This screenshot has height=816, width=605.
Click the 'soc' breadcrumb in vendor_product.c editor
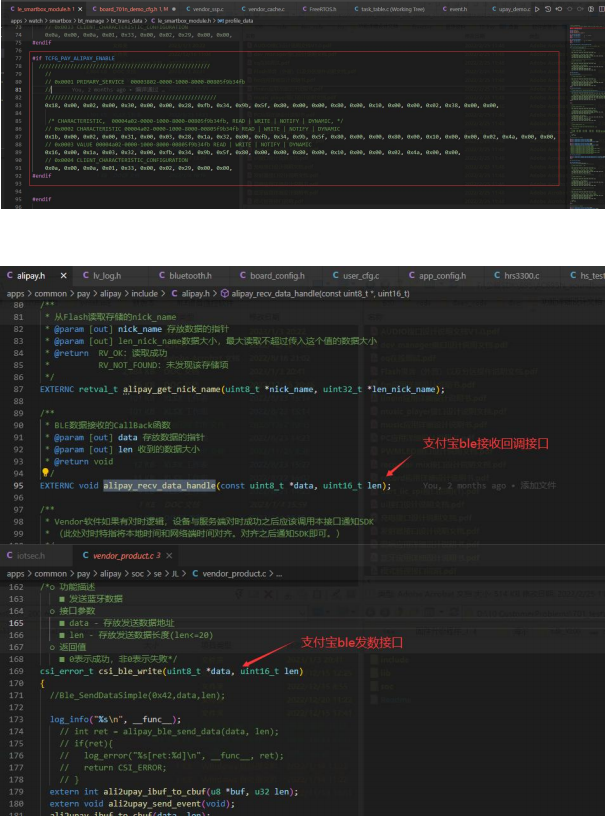click(x=137, y=573)
